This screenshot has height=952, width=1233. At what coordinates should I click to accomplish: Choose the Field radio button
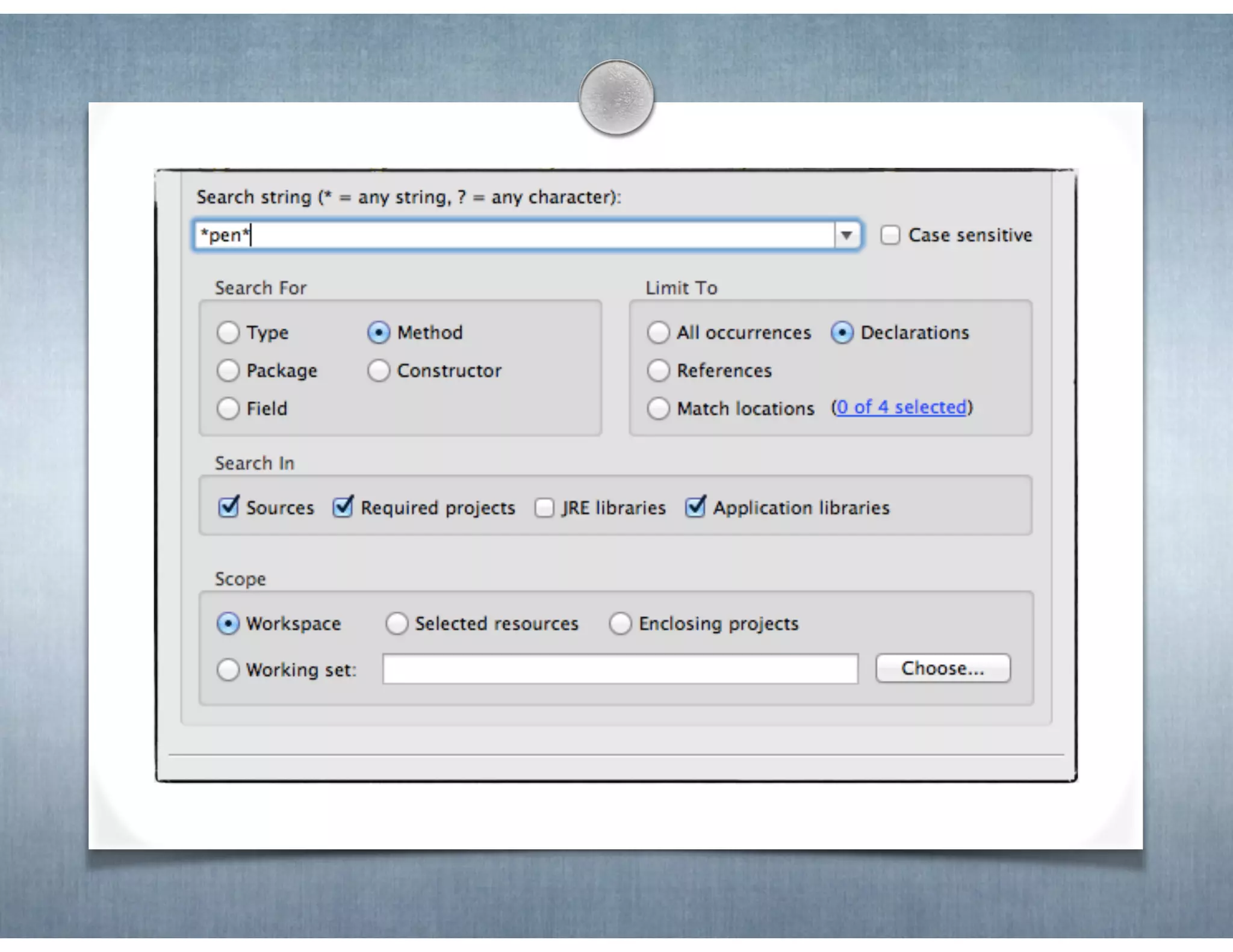pyautogui.click(x=228, y=409)
